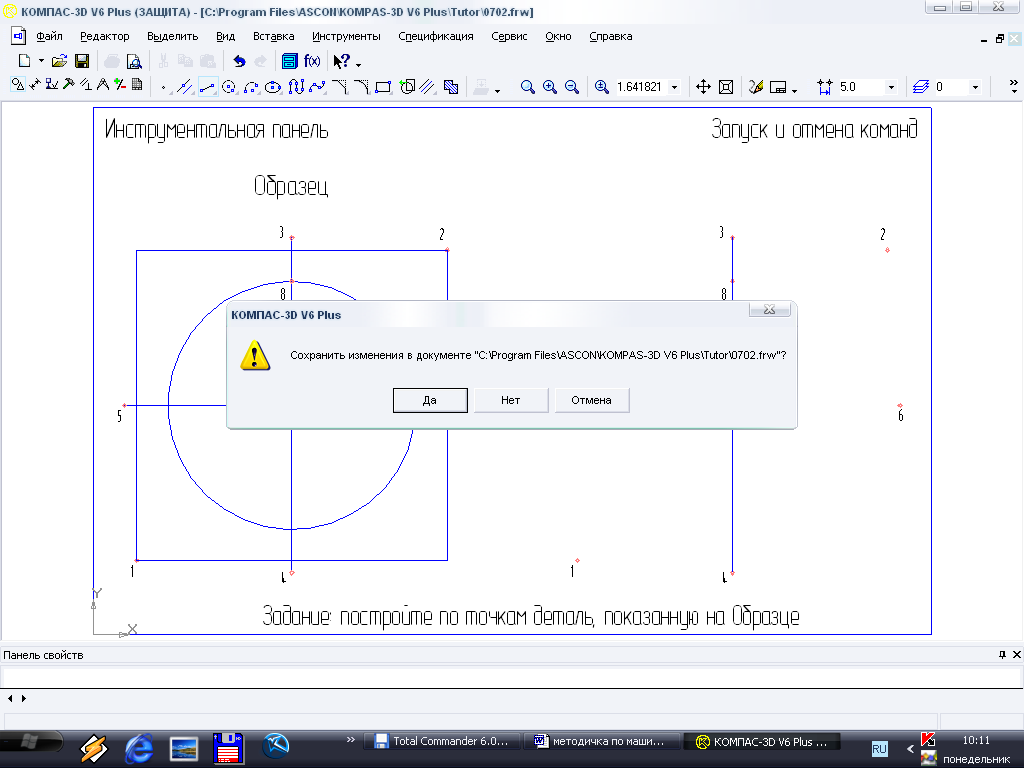Expand the toolbar overflow chevron
This screenshot has height=768, width=1024.
(1014, 87)
